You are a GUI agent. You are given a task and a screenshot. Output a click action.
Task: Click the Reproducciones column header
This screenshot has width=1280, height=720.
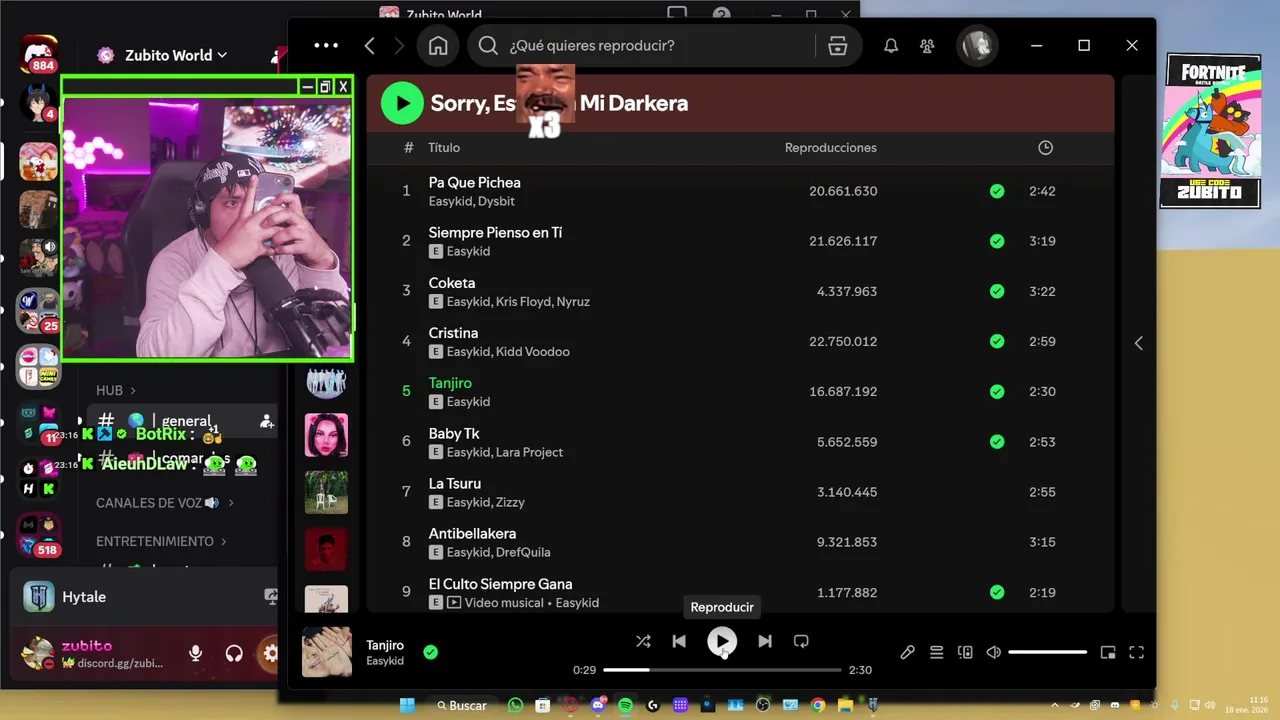point(831,147)
